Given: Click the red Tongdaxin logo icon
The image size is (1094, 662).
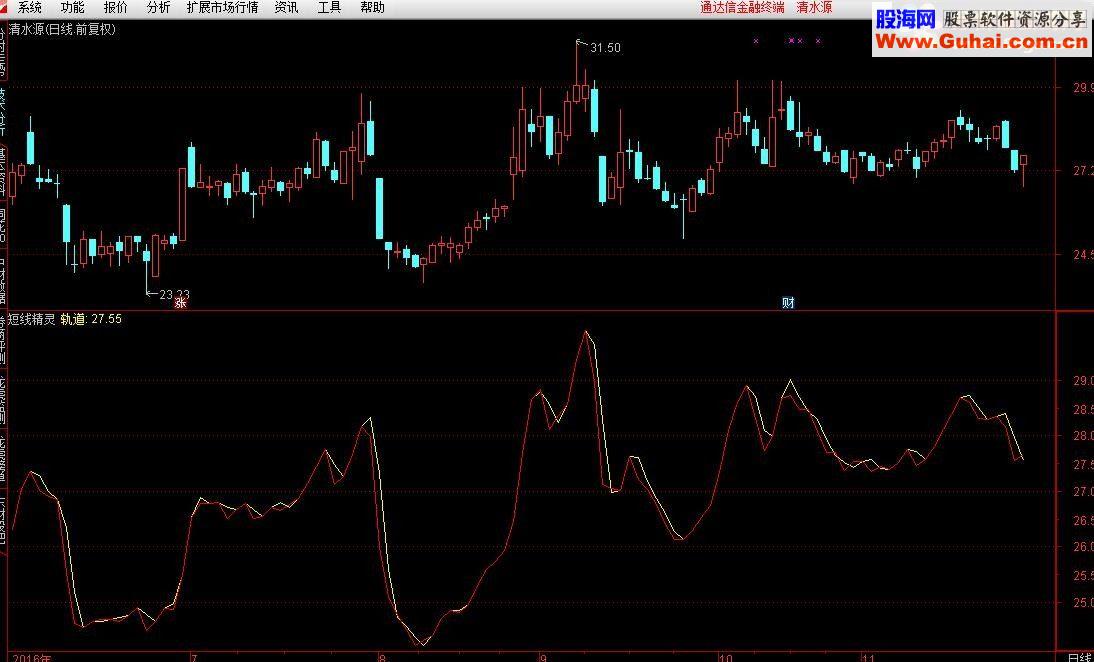Looking at the screenshot, I should tap(5, 7).
